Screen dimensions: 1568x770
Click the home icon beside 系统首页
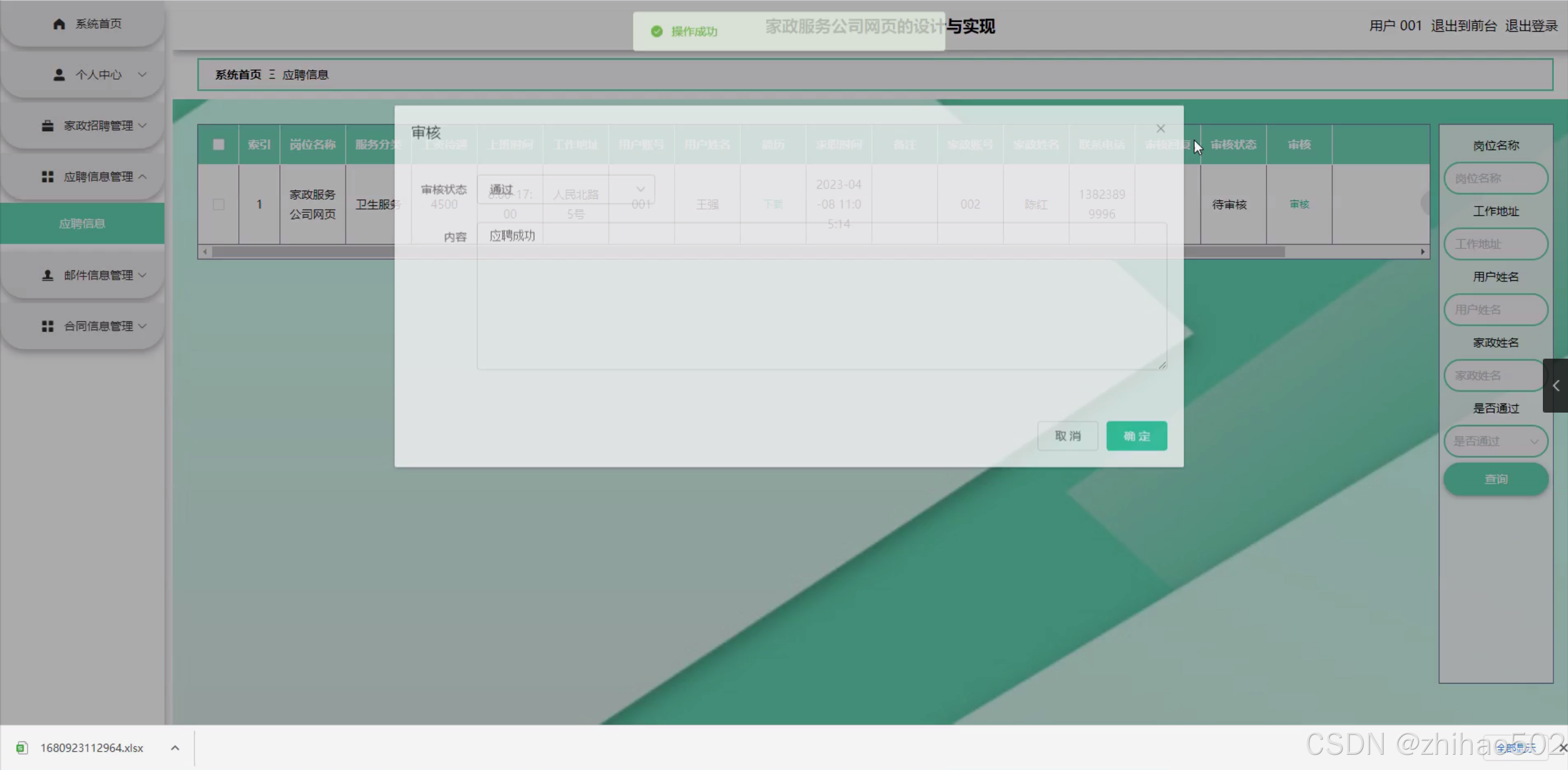tap(59, 24)
